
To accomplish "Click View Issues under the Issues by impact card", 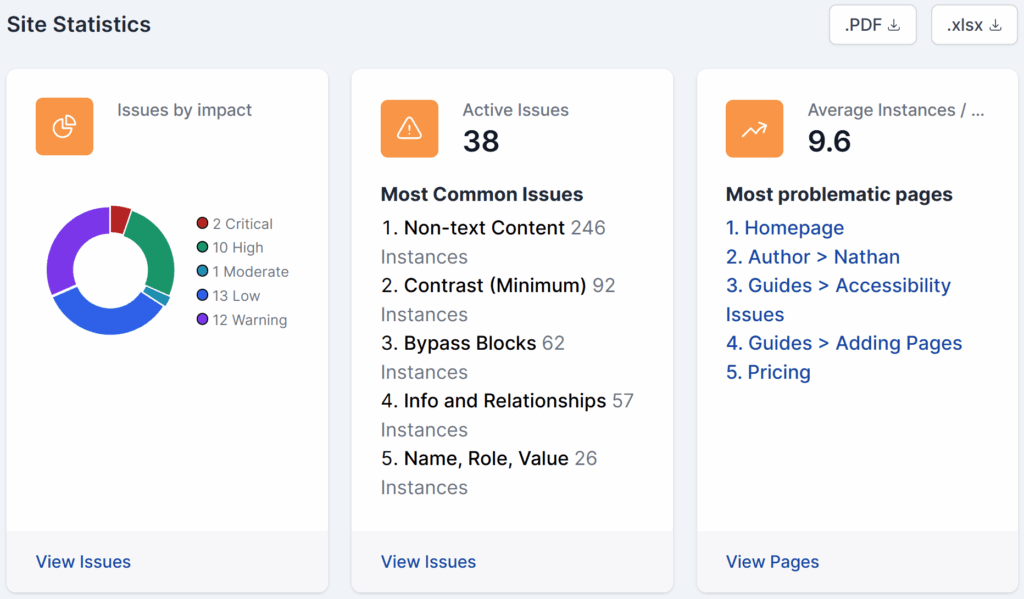I will 83,561.
